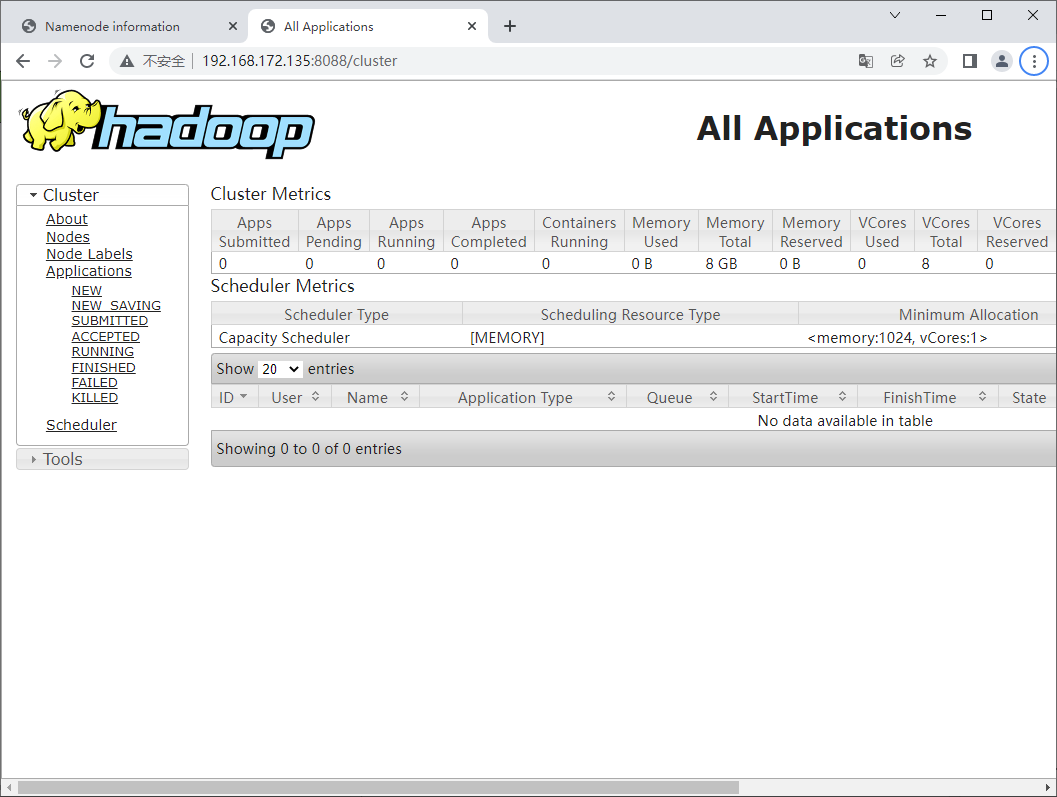This screenshot has width=1057, height=797.
Task: Sort table by Name column
Action: coord(375,397)
